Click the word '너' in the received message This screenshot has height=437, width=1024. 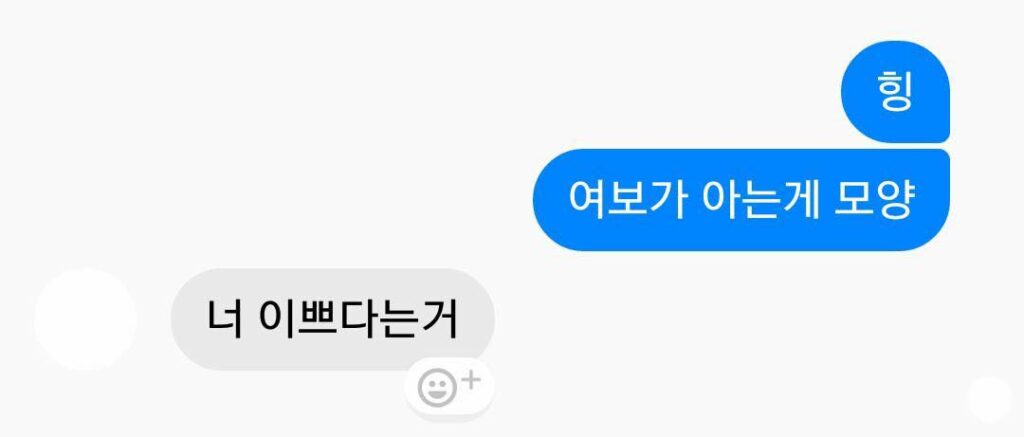coord(226,319)
